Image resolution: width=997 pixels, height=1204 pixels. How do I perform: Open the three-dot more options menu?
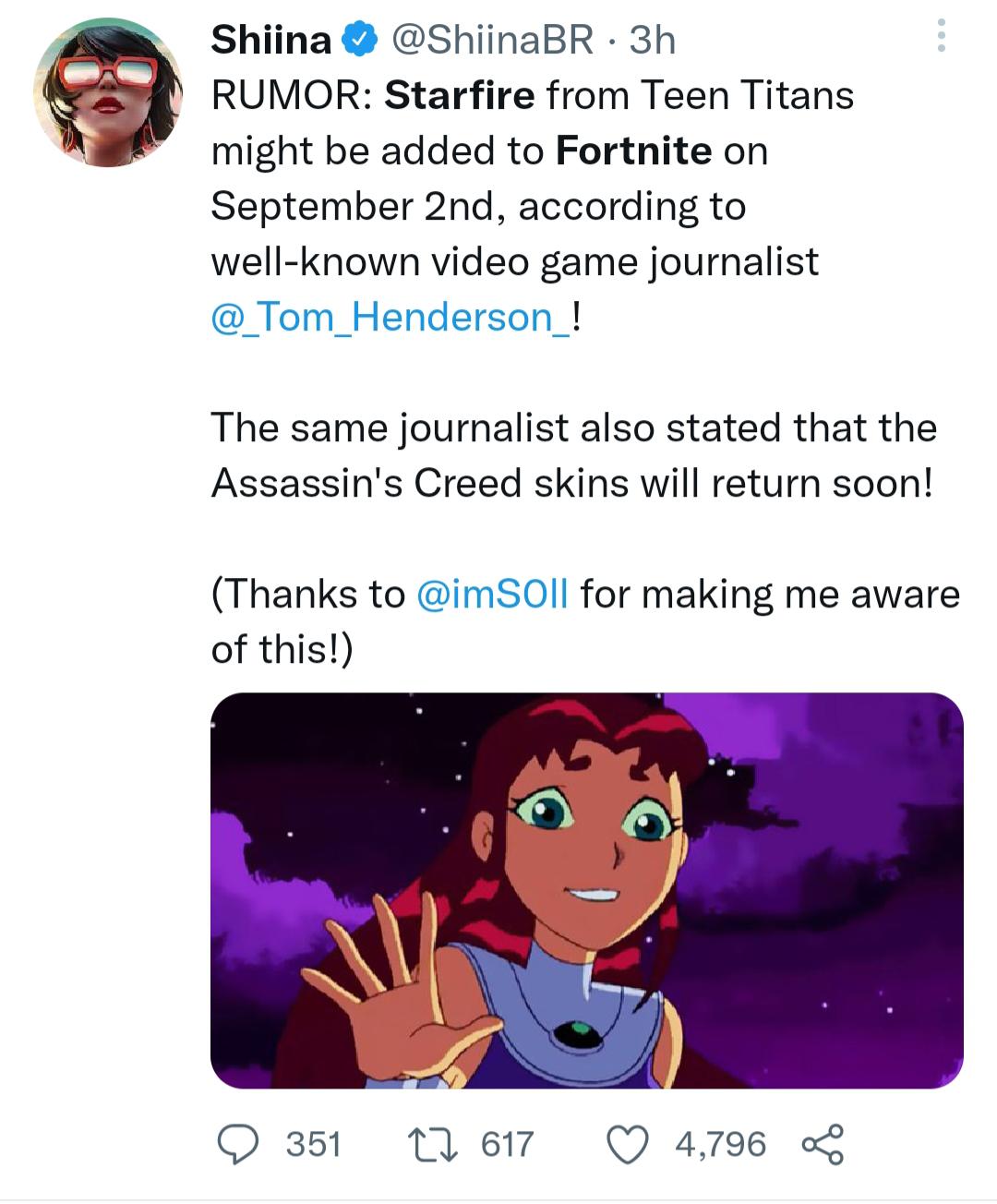(x=942, y=37)
